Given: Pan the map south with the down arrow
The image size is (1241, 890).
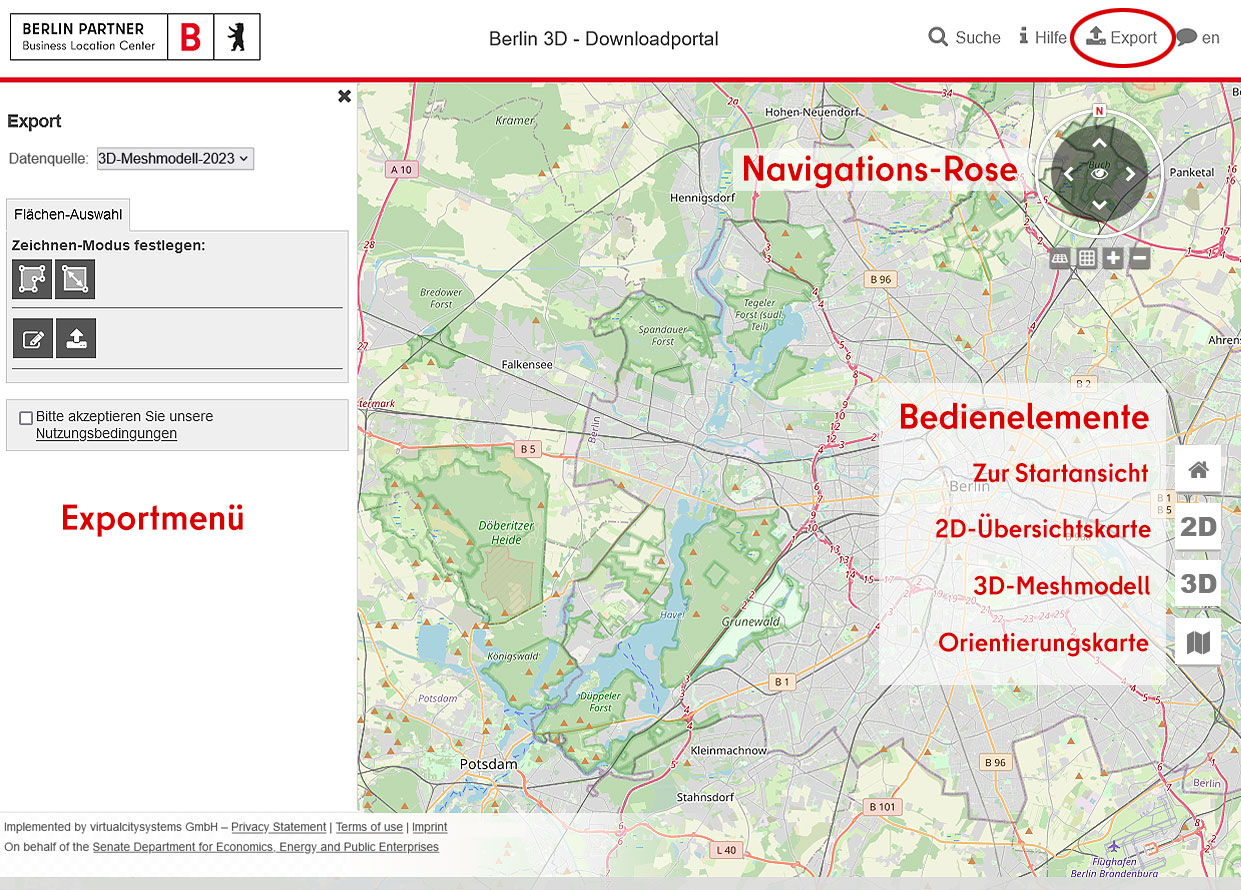Looking at the screenshot, I should (x=1099, y=205).
